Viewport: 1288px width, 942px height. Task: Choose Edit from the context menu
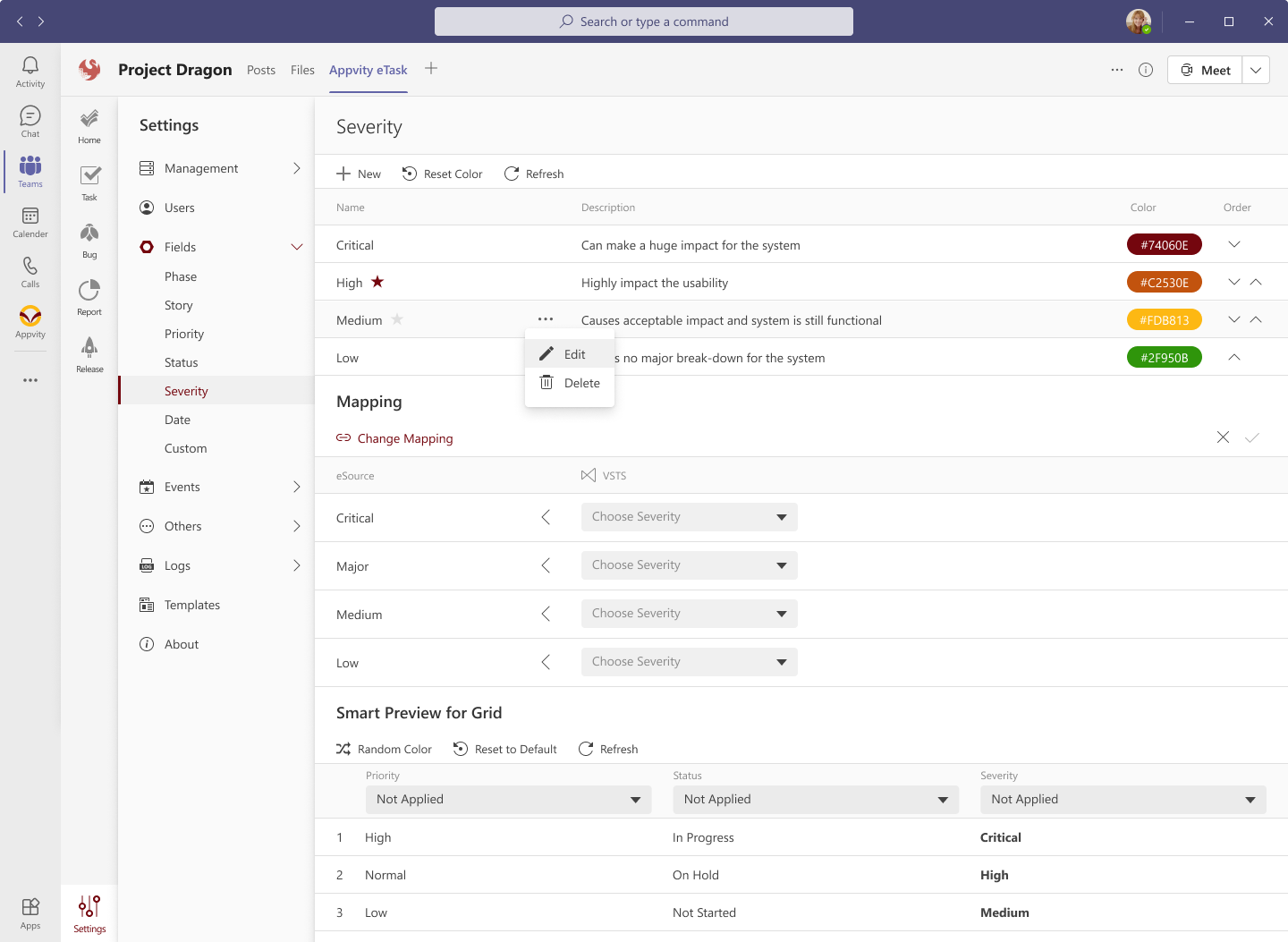[x=570, y=354]
